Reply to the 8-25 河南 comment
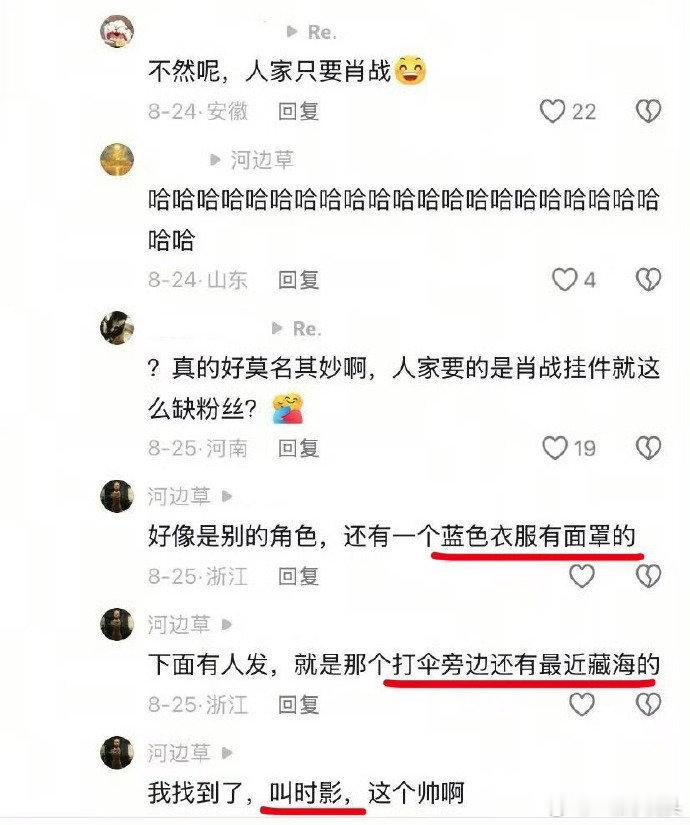 pyautogui.click(x=298, y=448)
